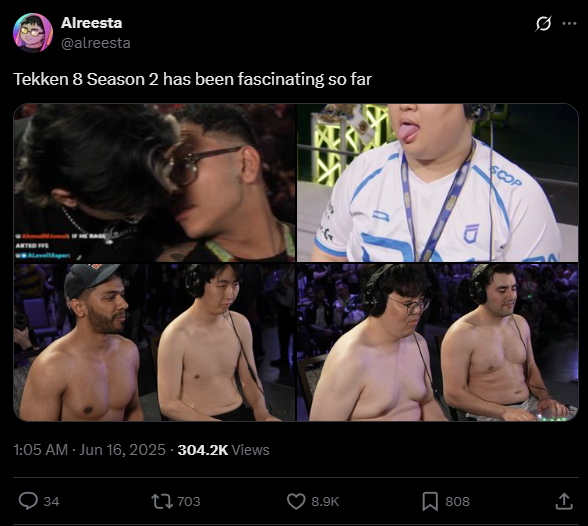Click the Alreesta display name
The image size is (588, 526).
pyautogui.click(x=92, y=23)
